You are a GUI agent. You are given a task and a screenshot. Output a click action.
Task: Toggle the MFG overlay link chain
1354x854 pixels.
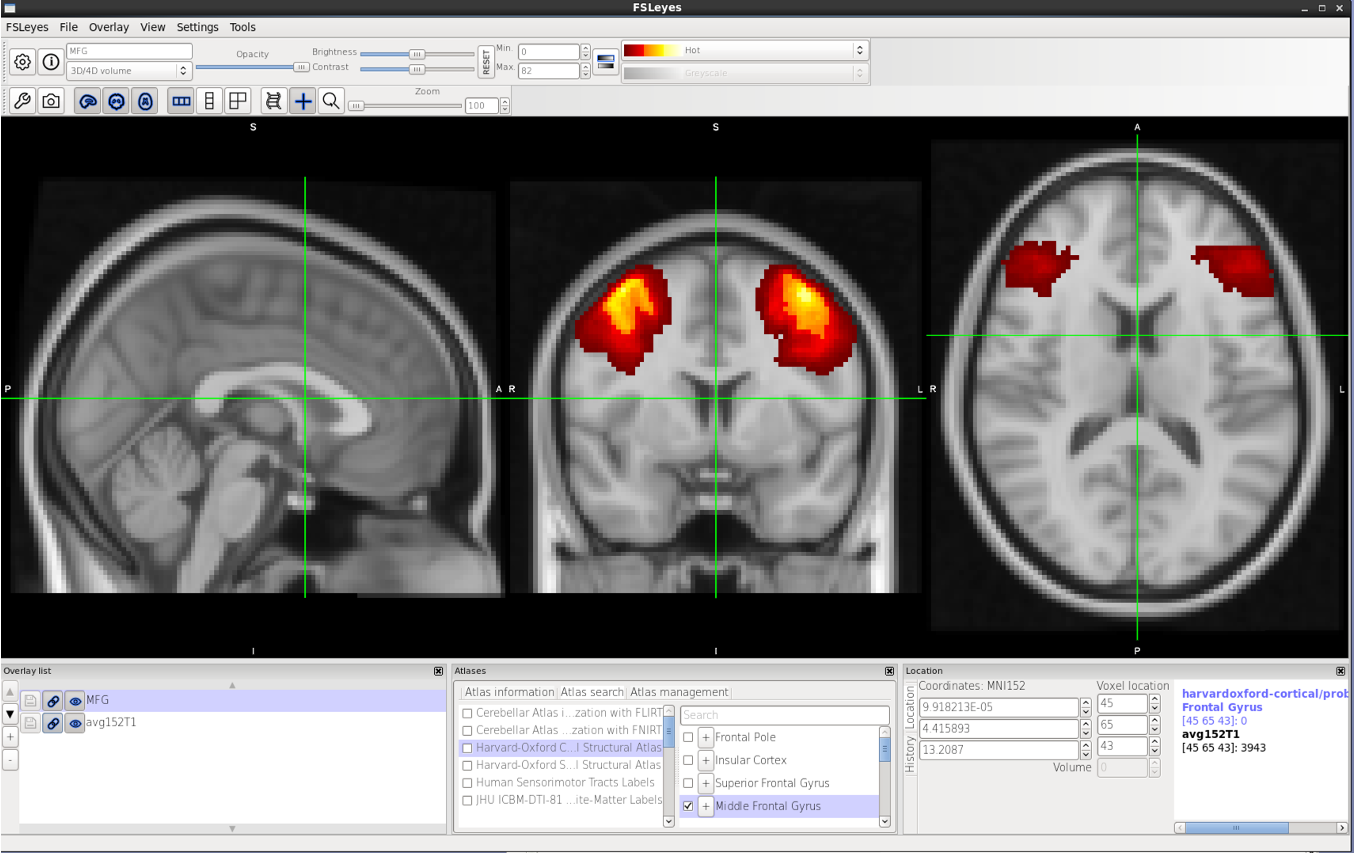pyautogui.click(x=53, y=701)
